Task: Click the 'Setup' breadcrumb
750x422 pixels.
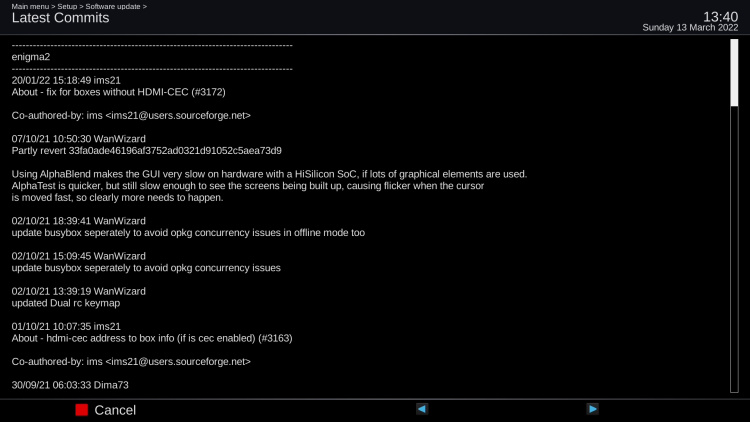Action: tap(67, 6)
